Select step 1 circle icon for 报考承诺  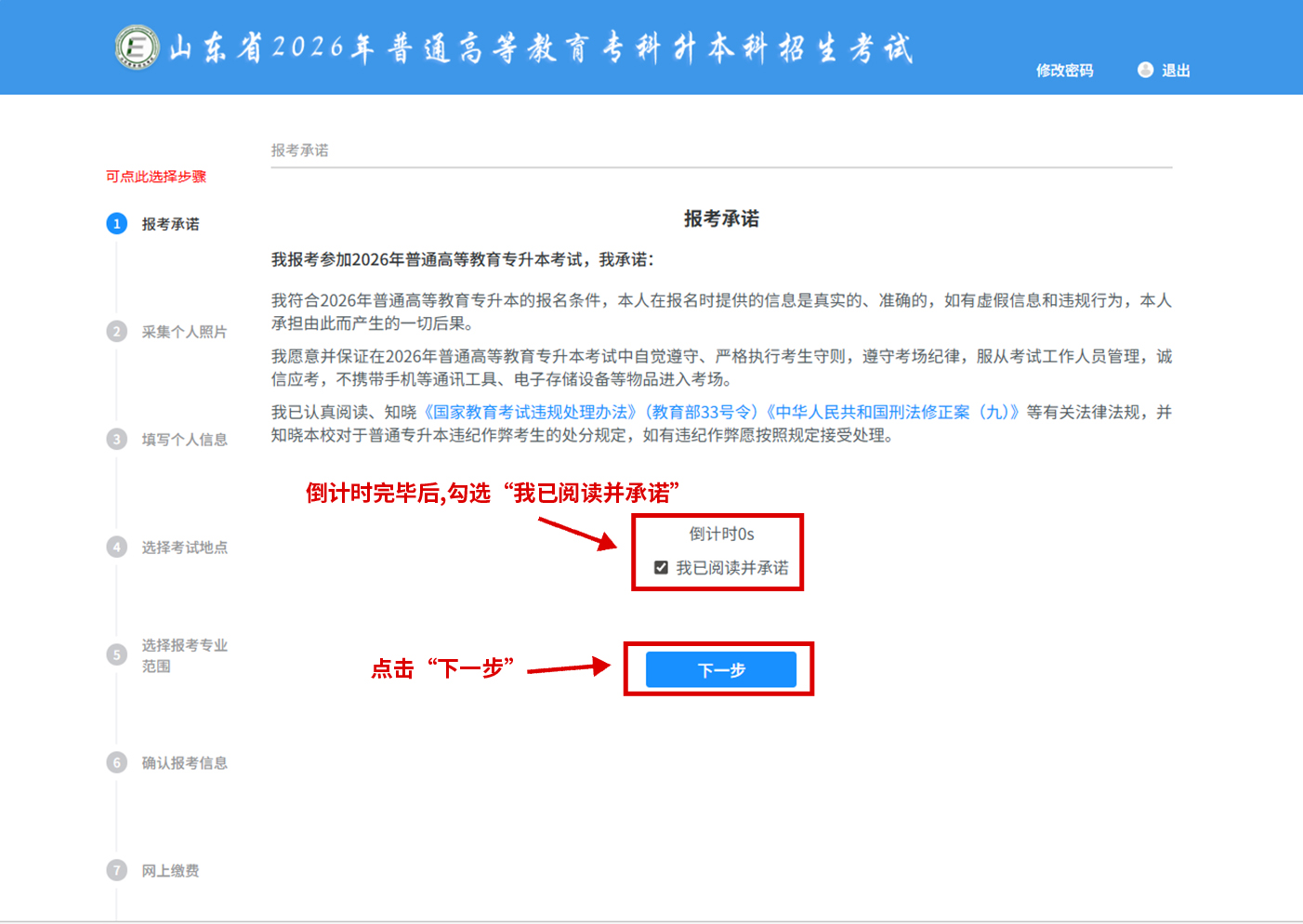(x=116, y=224)
